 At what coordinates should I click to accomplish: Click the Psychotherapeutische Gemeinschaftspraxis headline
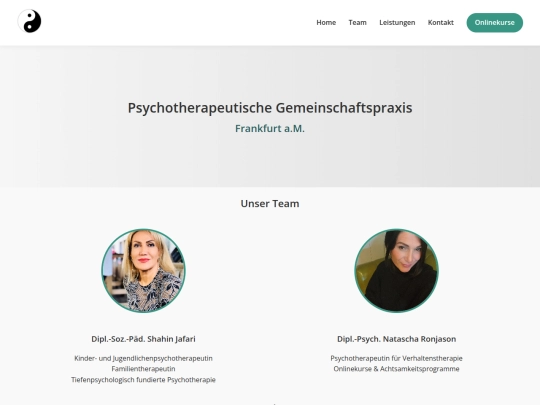(270, 108)
